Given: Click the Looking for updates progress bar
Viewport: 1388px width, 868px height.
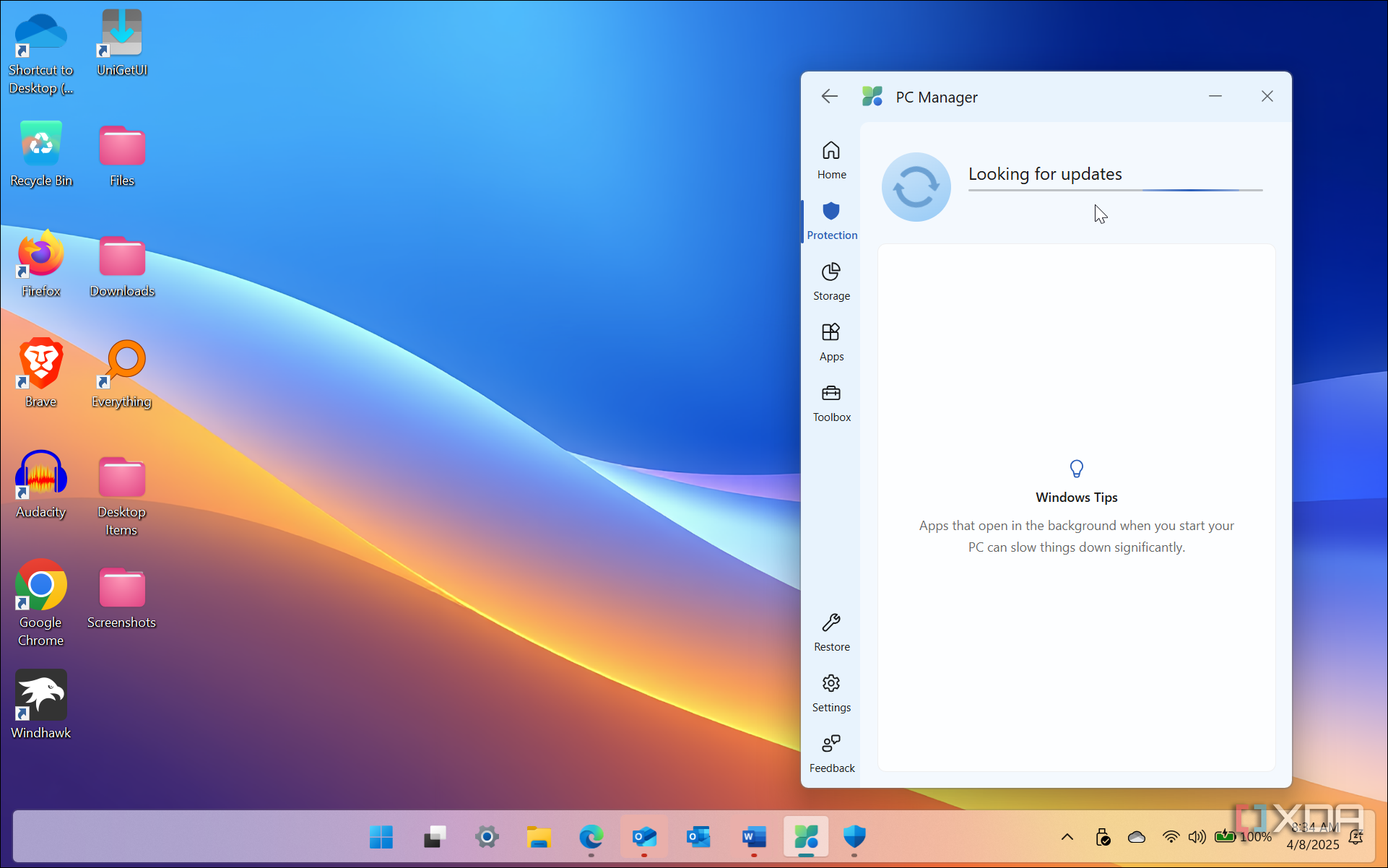Looking at the screenshot, I should [x=1115, y=190].
